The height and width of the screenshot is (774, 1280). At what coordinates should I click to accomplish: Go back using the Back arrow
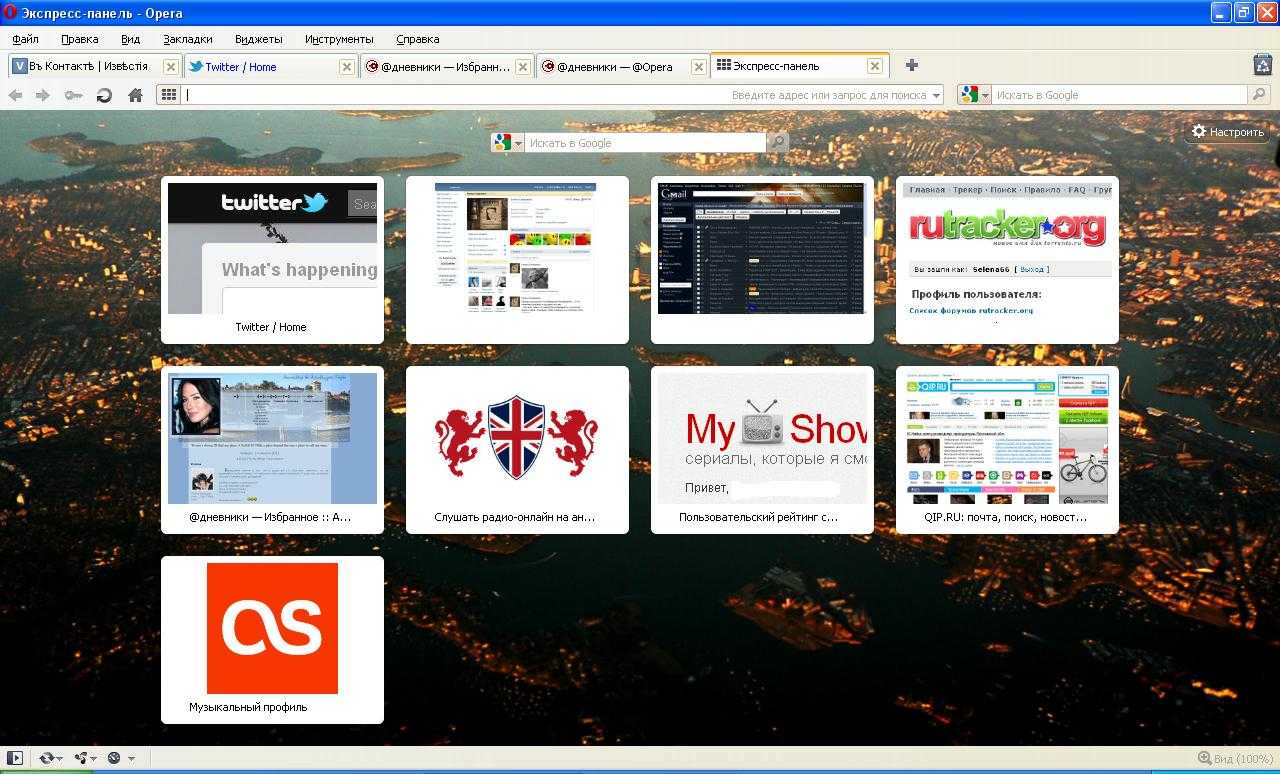tap(15, 95)
